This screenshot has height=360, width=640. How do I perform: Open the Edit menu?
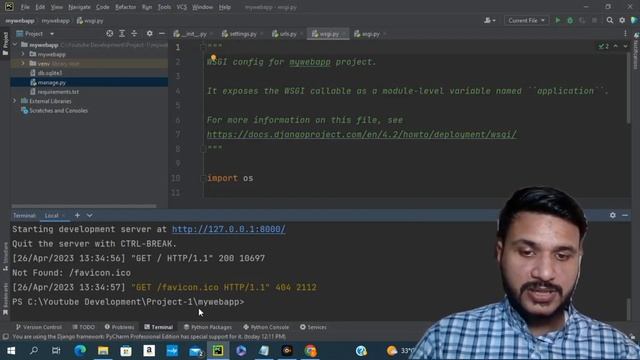tap(40, 7)
